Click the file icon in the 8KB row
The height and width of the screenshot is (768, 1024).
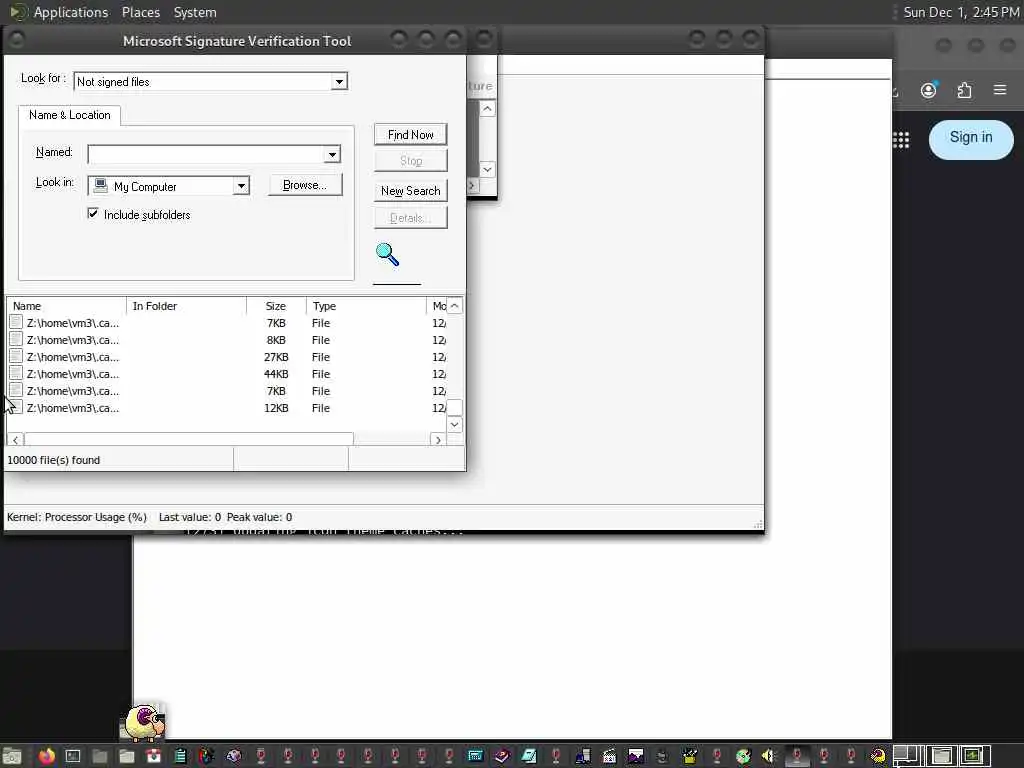tap(16, 340)
